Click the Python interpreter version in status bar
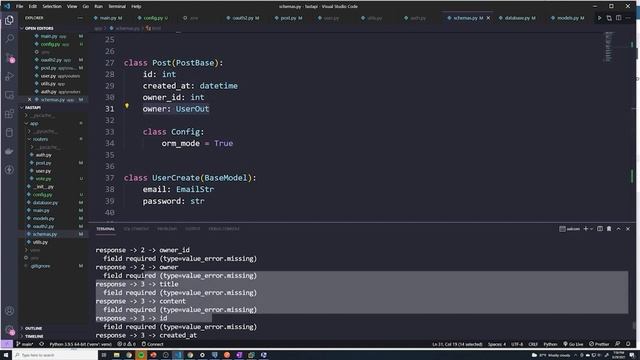The image size is (640, 360). tap(80, 344)
